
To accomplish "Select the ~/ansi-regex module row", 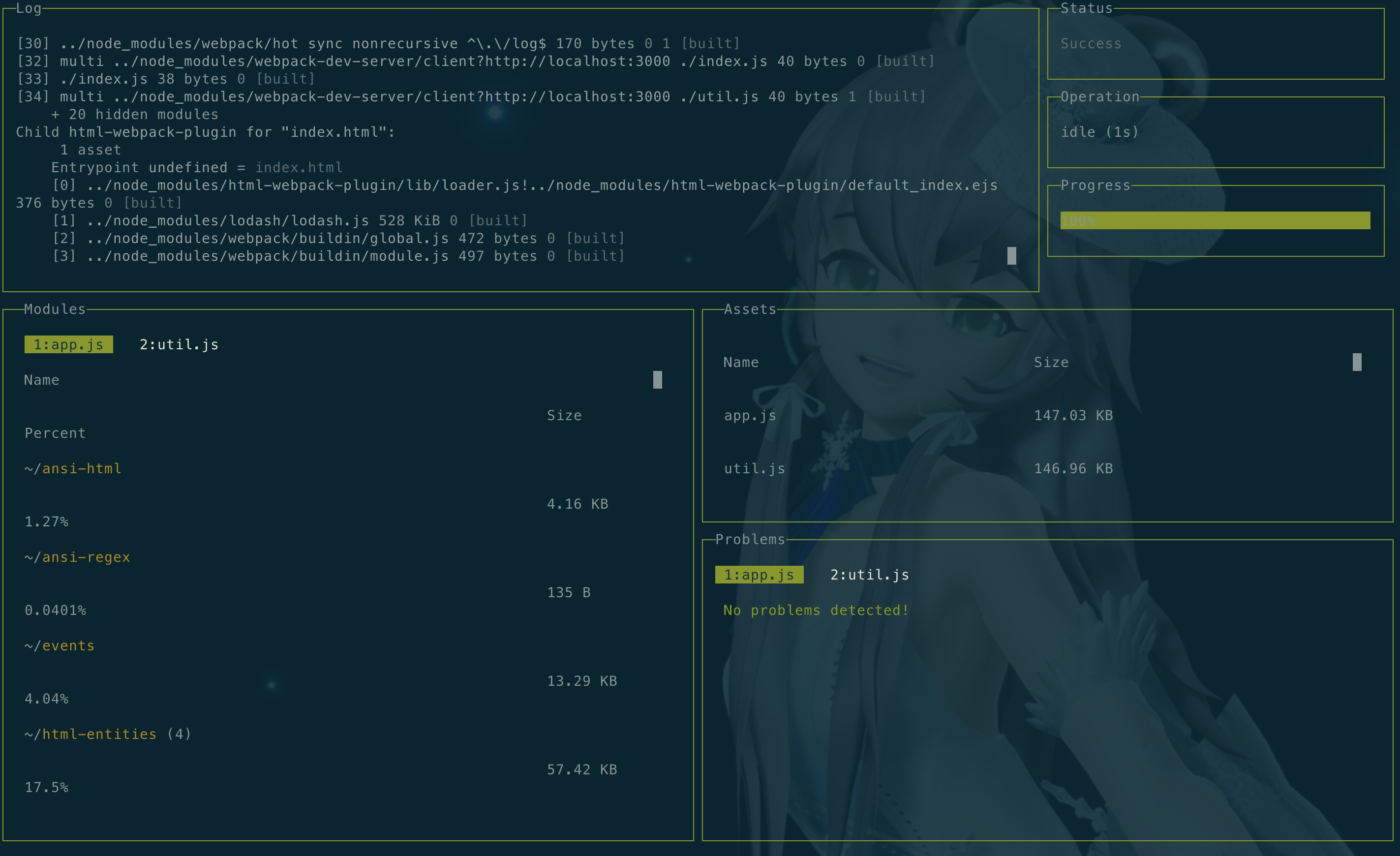I will click(x=77, y=557).
